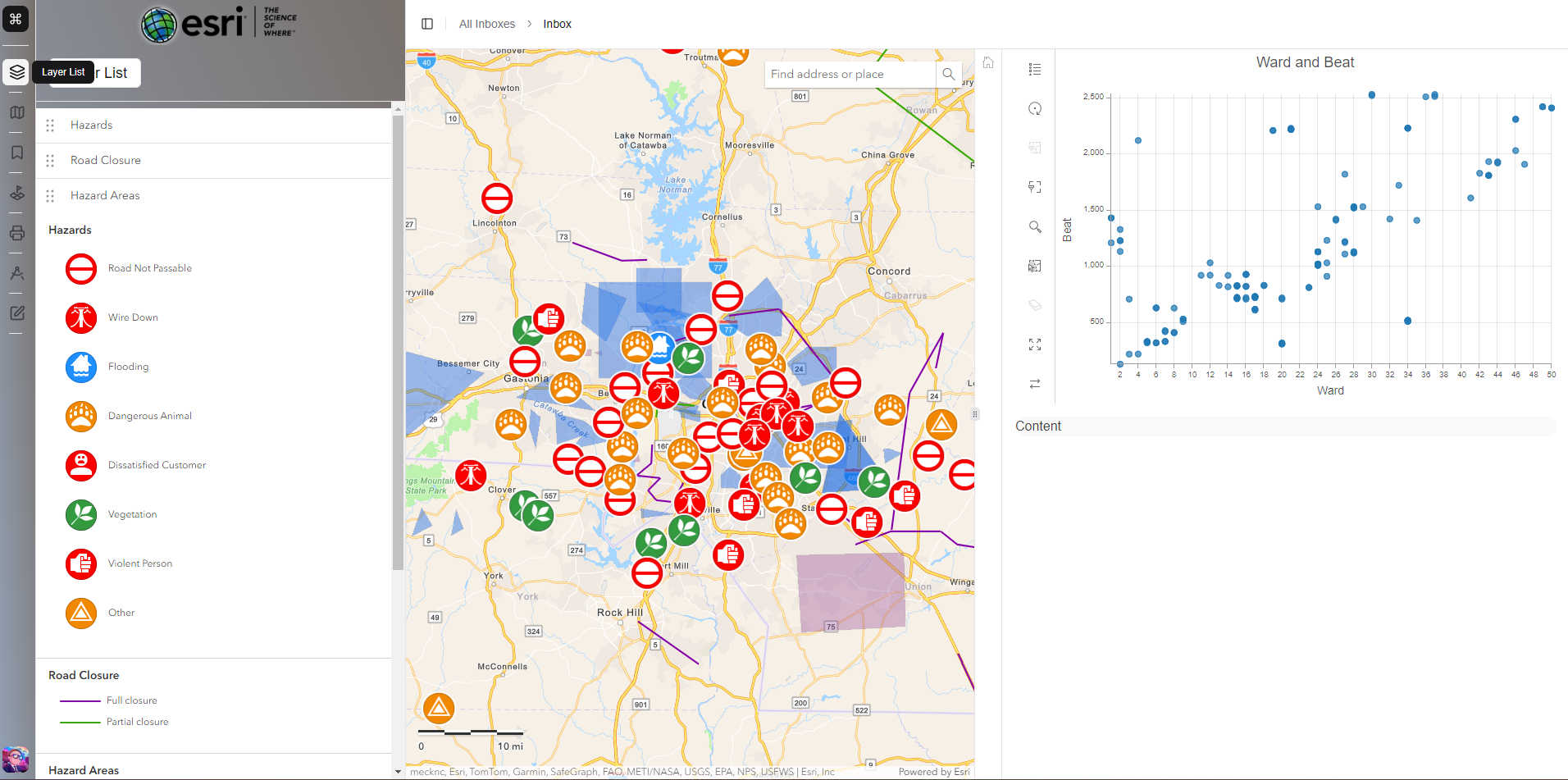This screenshot has width=1568, height=780.
Task: Click the chart full extent arrows icon
Action: pos(1035,345)
